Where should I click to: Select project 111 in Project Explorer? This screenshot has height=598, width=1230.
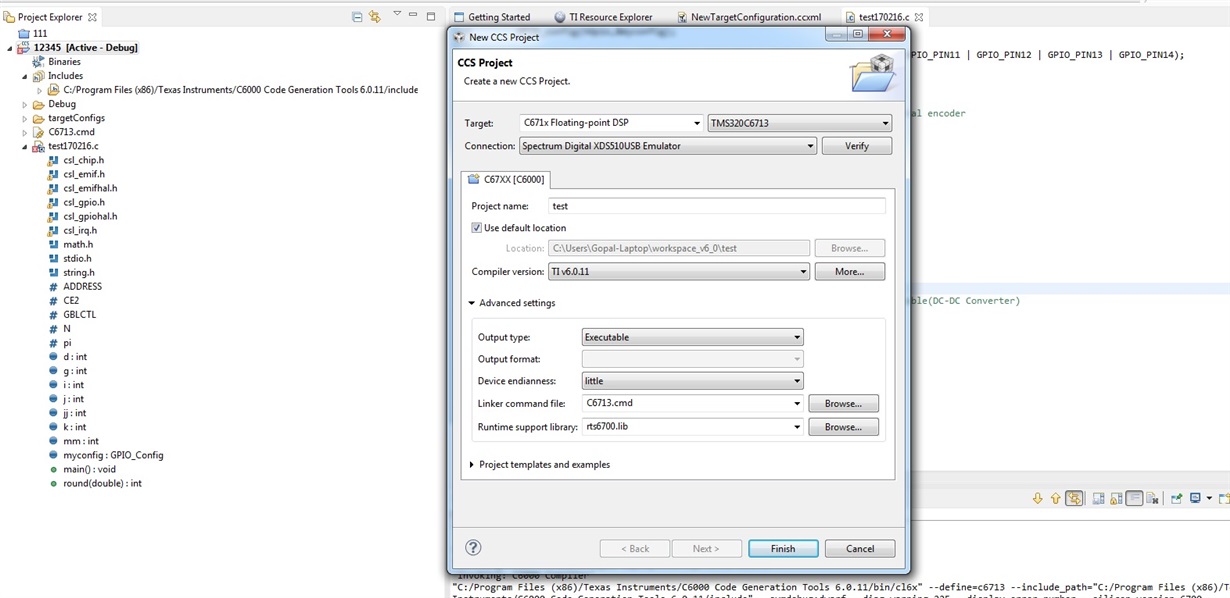click(40, 33)
